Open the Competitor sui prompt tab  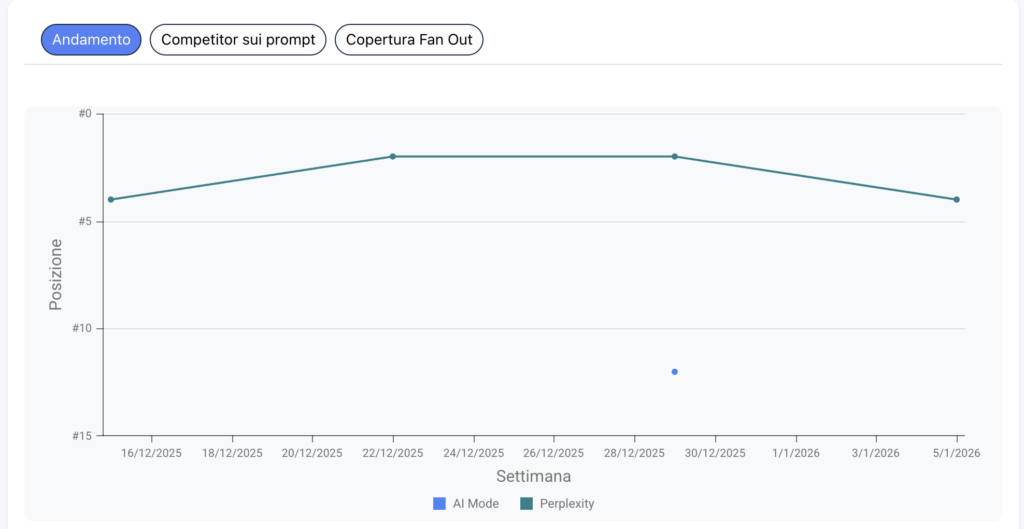[x=238, y=40]
